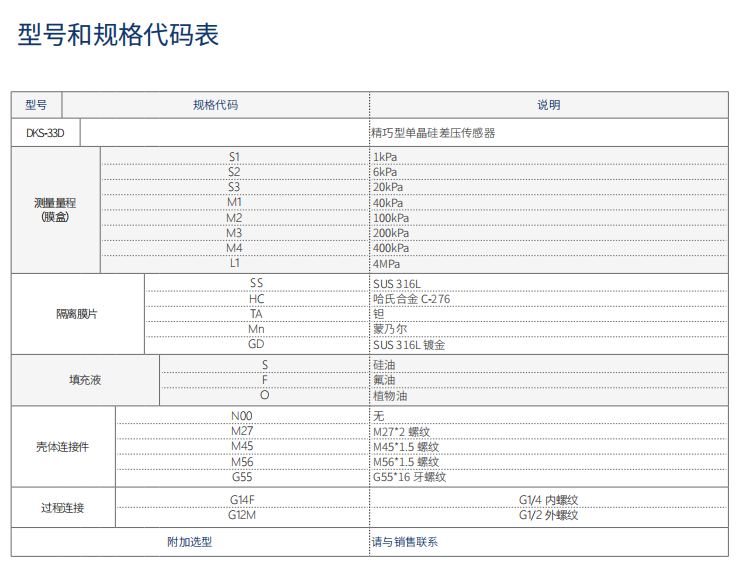The height and width of the screenshot is (578, 750).
Task: Click the HC diaphragm code
Action: point(257,298)
